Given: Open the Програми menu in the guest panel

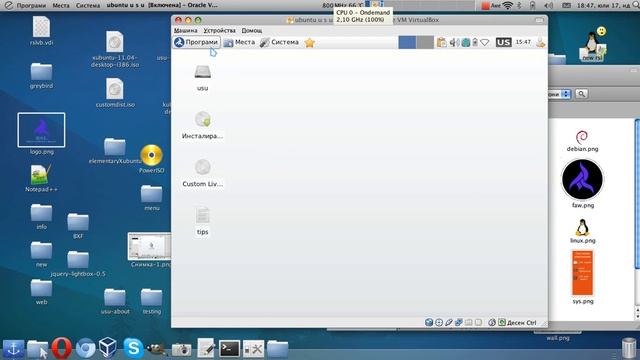Looking at the screenshot, I should click(x=196, y=42).
